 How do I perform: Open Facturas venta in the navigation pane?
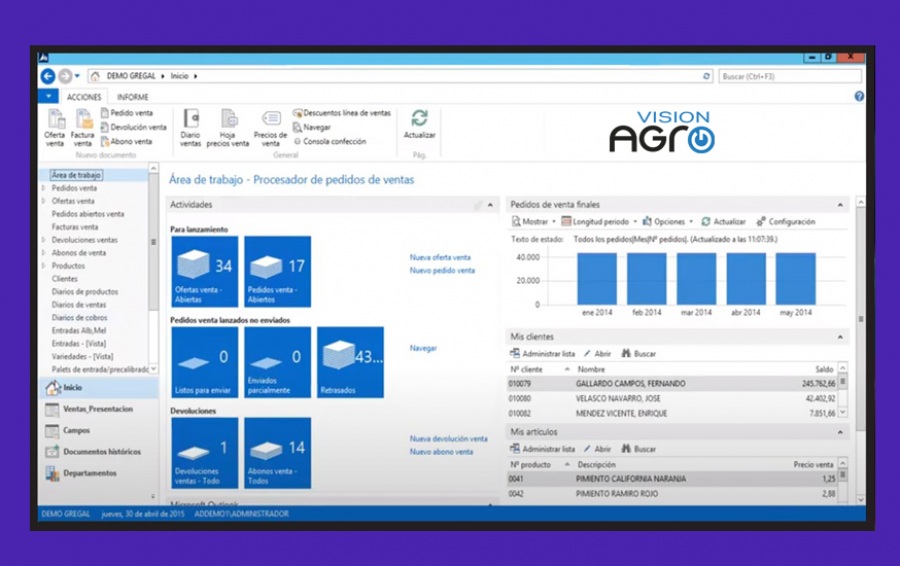click(x=75, y=227)
